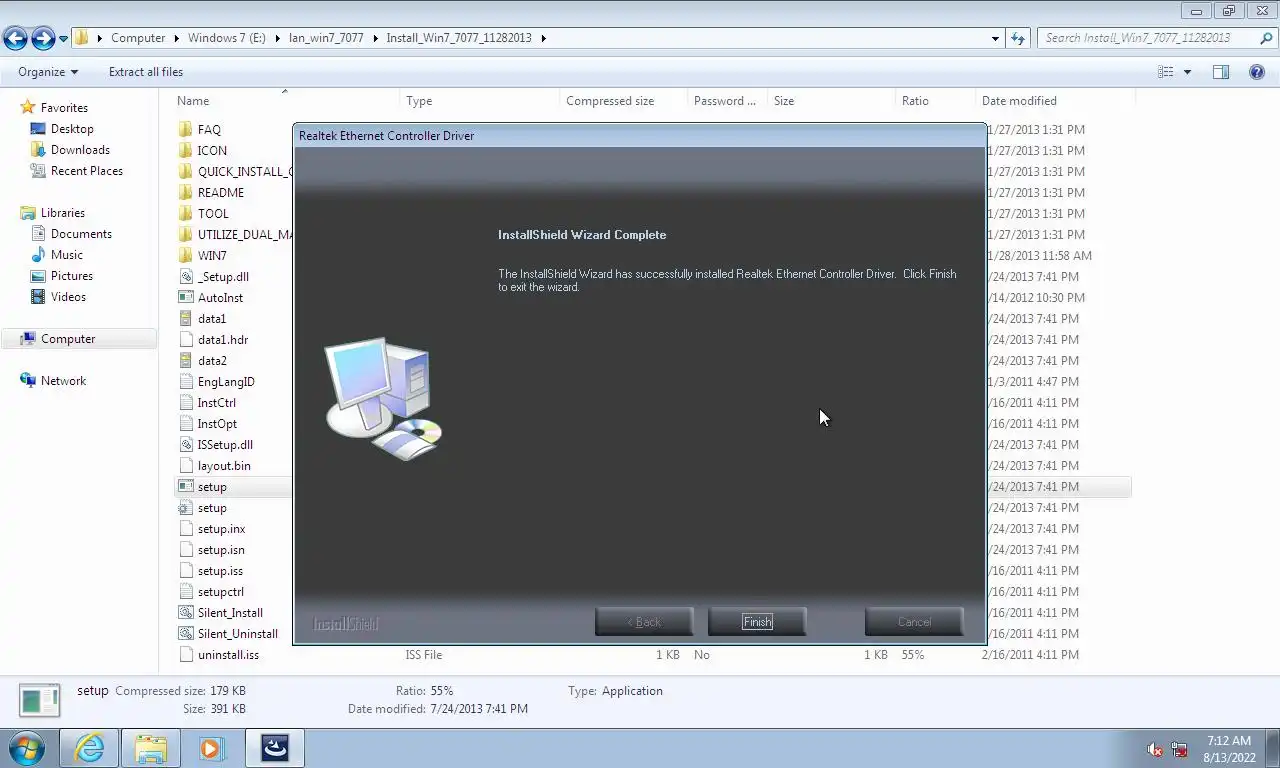Select Desktop in the navigation pane
Image resolution: width=1280 pixels, height=768 pixels.
pyautogui.click(x=72, y=129)
